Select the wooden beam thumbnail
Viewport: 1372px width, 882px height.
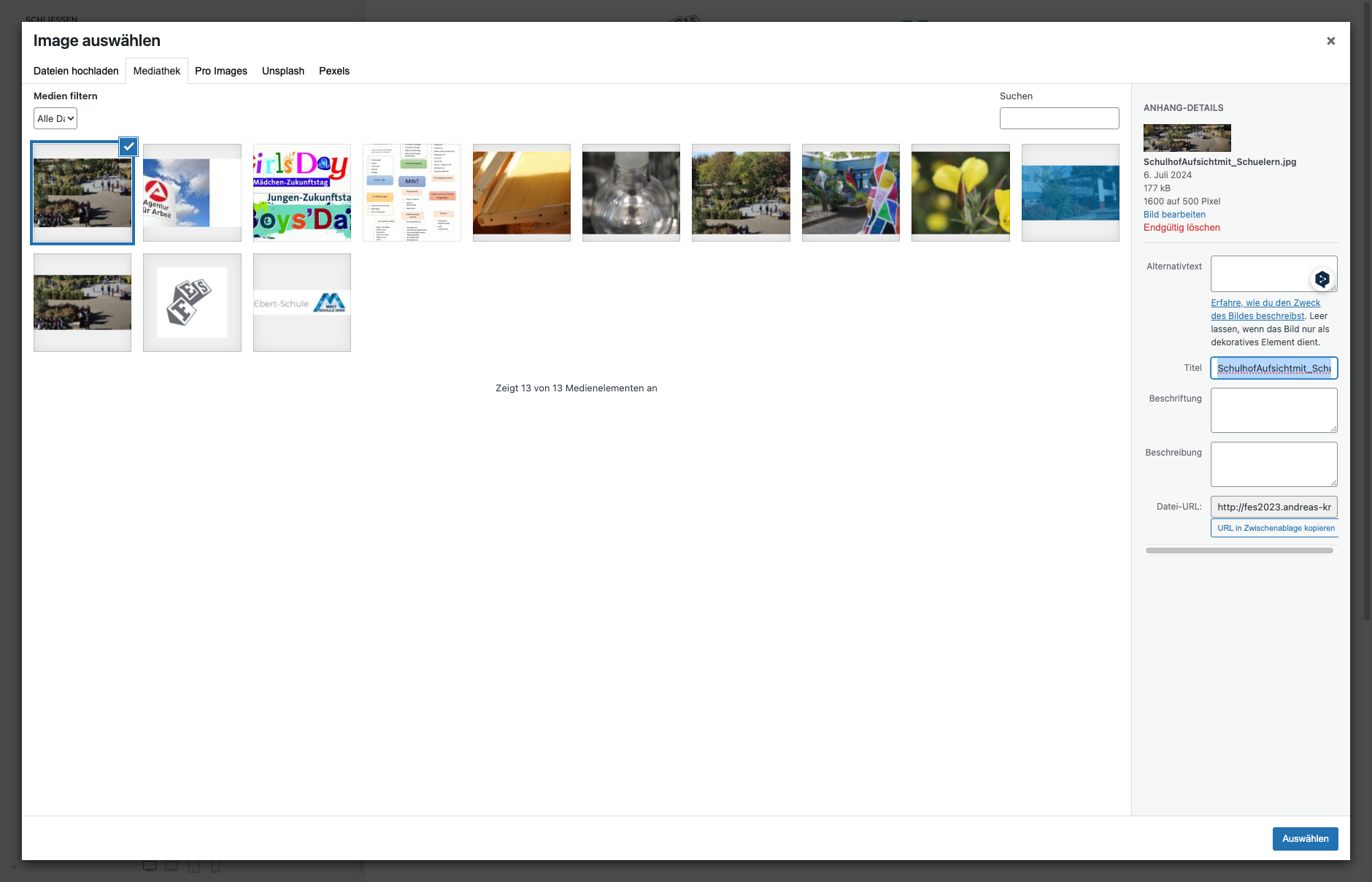pos(522,193)
